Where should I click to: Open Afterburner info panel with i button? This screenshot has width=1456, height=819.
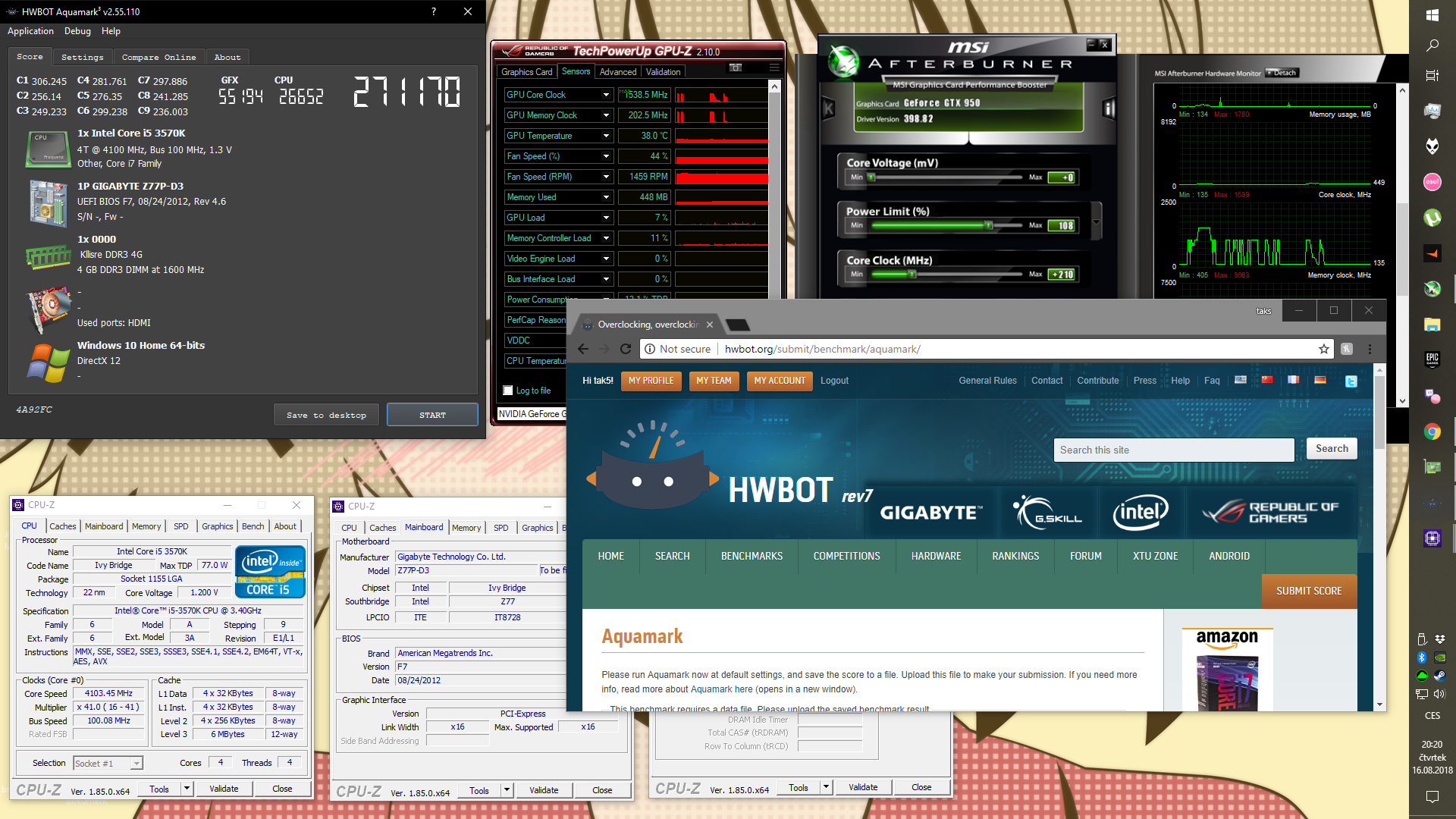coord(1109,109)
